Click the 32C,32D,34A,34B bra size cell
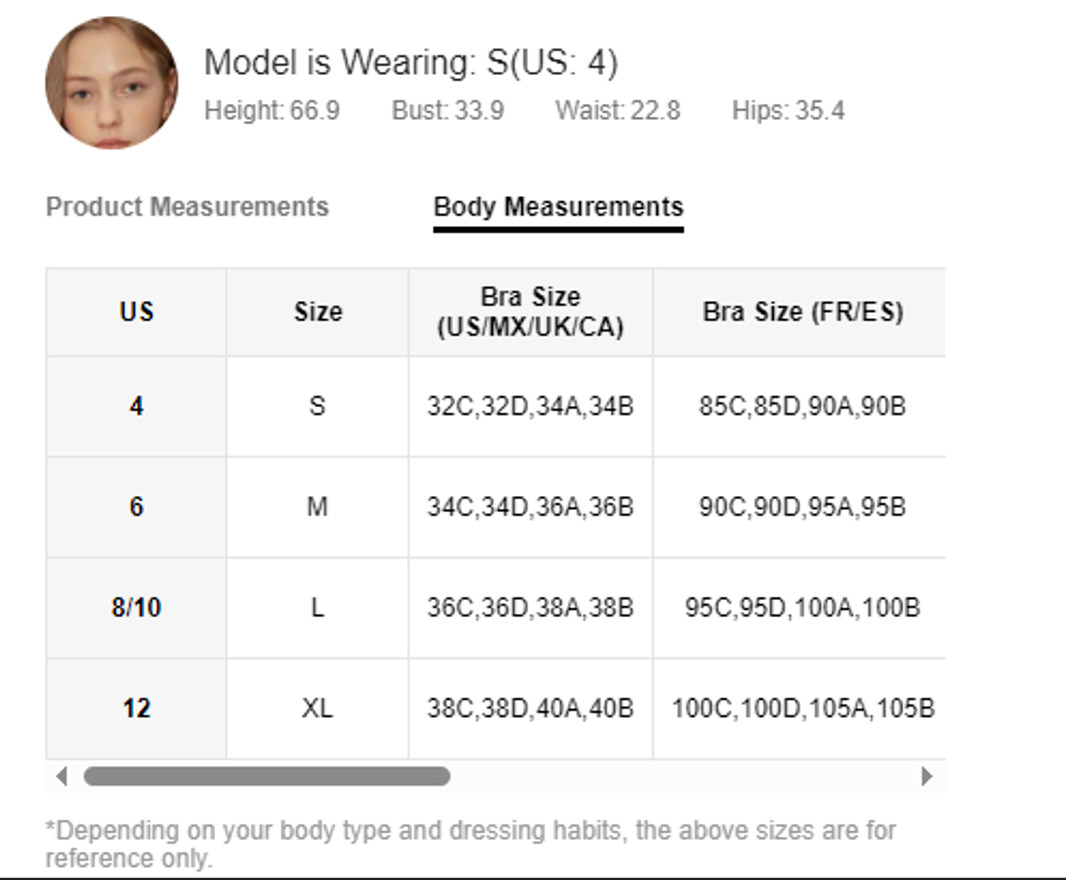The image size is (1066, 880). pyautogui.click(x=530, y=407)
